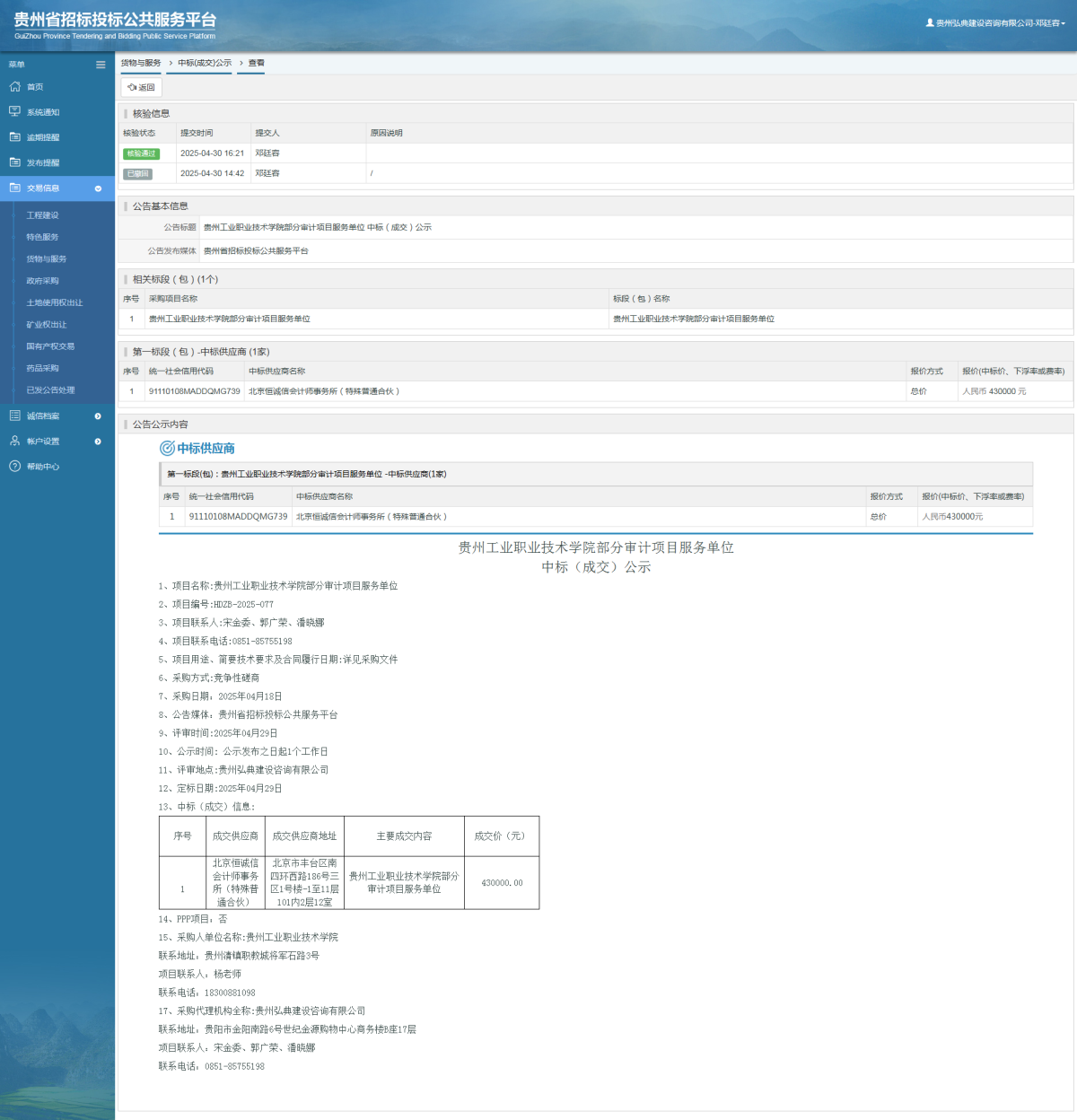The image size is (1077, 1120).
Task: Open 已发公告处理 in the sidebar
Action: coord(50,390)
